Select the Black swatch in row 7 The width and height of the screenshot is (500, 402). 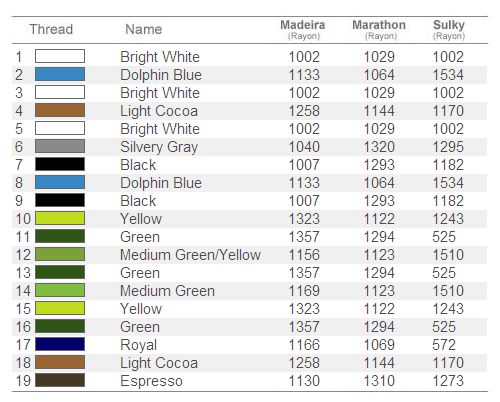[x=60, y=164]
